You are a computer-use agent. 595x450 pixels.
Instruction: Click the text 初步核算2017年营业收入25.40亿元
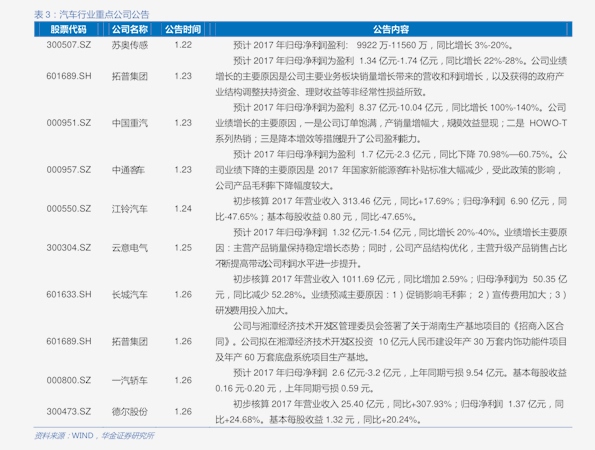click(310, 404)
